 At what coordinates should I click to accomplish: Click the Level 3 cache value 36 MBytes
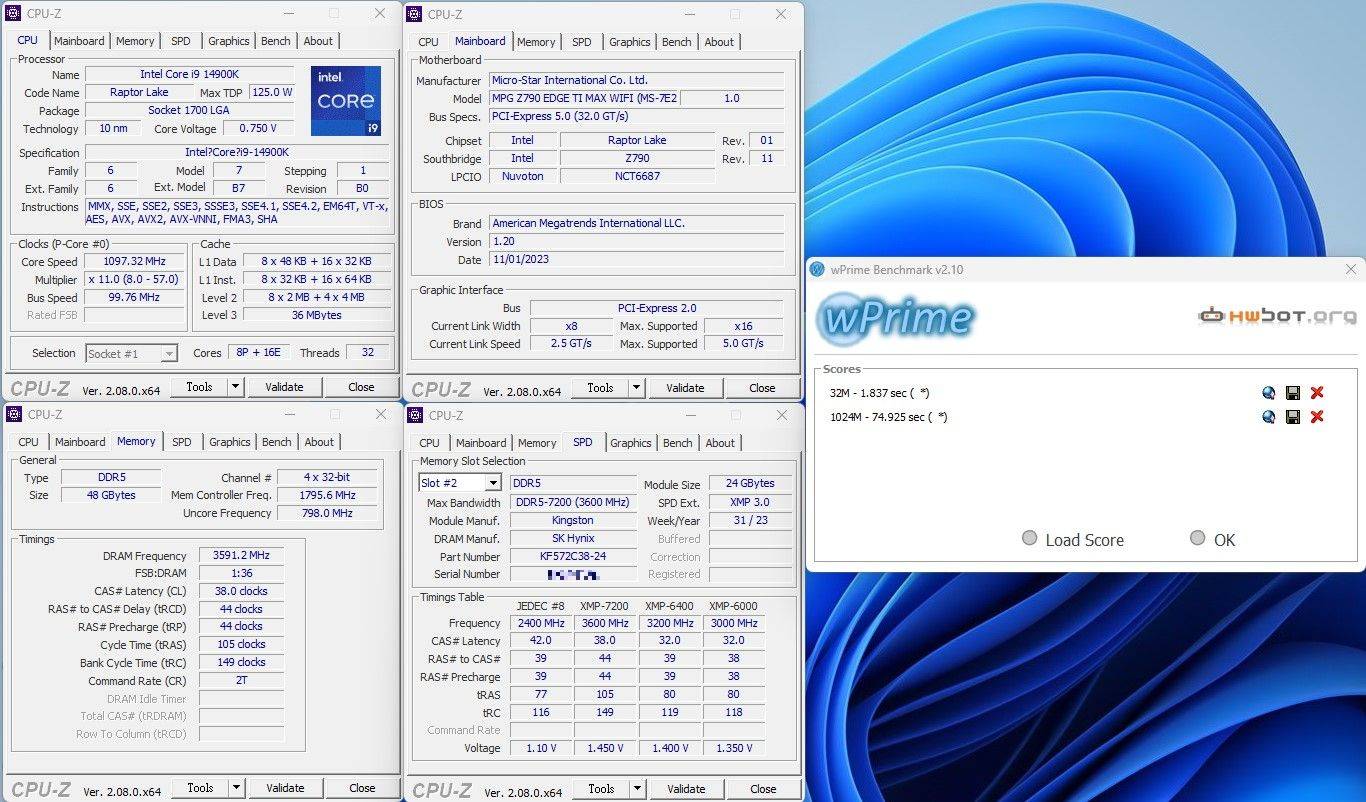pyautogui.click(x=316, y=315)
